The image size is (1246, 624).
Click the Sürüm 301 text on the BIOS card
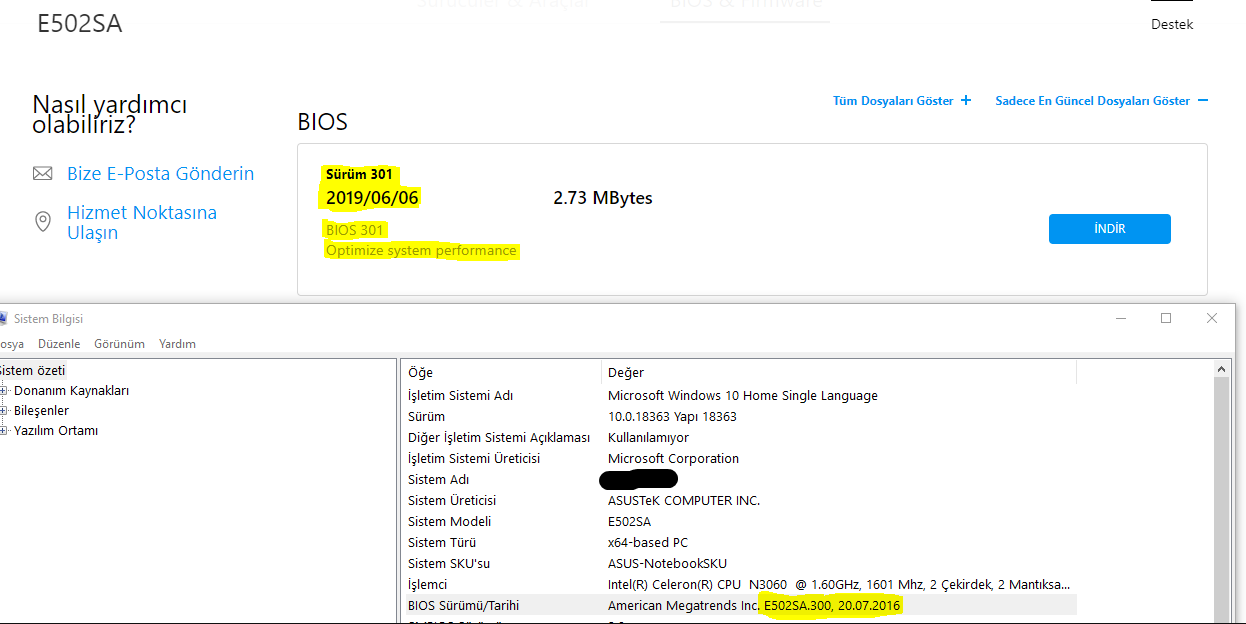click(359, 175)
